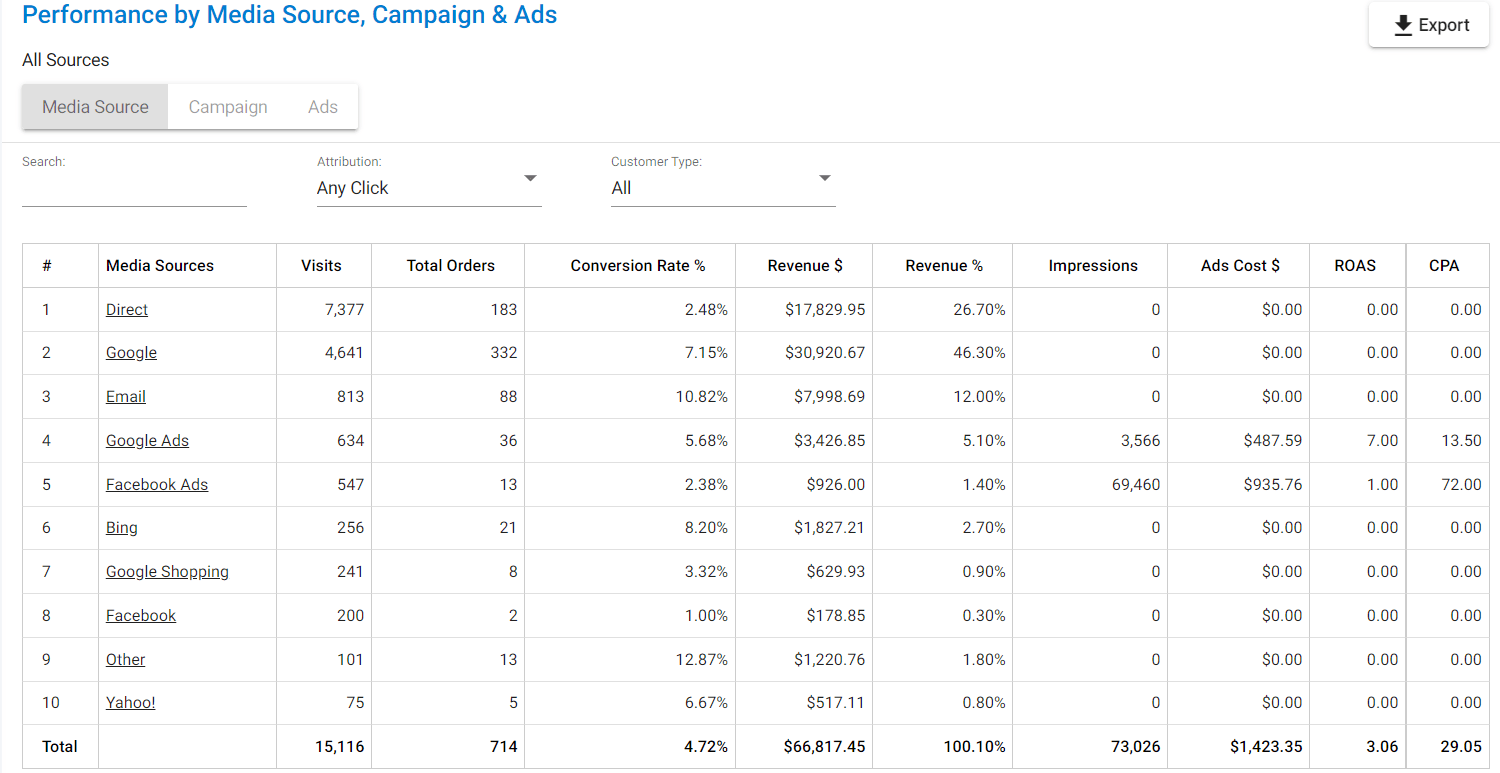Viewport: 1500px width, 773px height.
Task: Switch to the Ads tab
Action: [322, 107]
